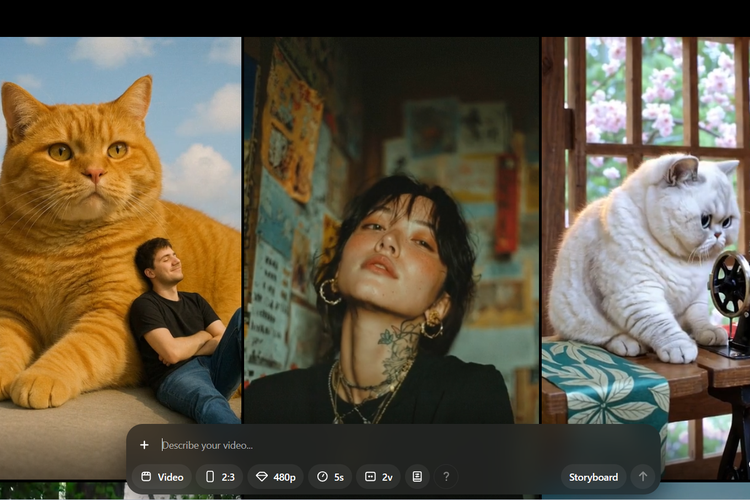Click the film clapper icon in Video button
750x500 pixels.
(146, 477)
